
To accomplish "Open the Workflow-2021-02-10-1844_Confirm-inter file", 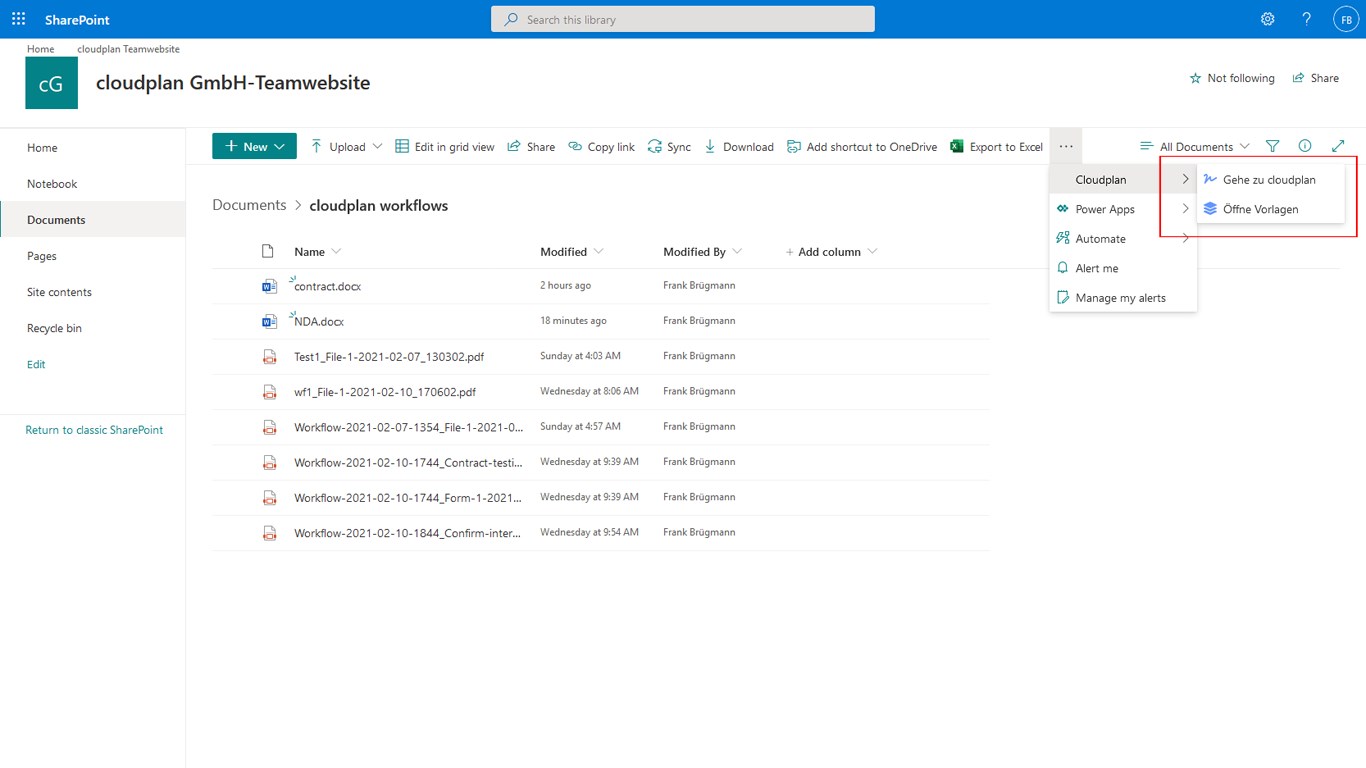I will point(407,533).
